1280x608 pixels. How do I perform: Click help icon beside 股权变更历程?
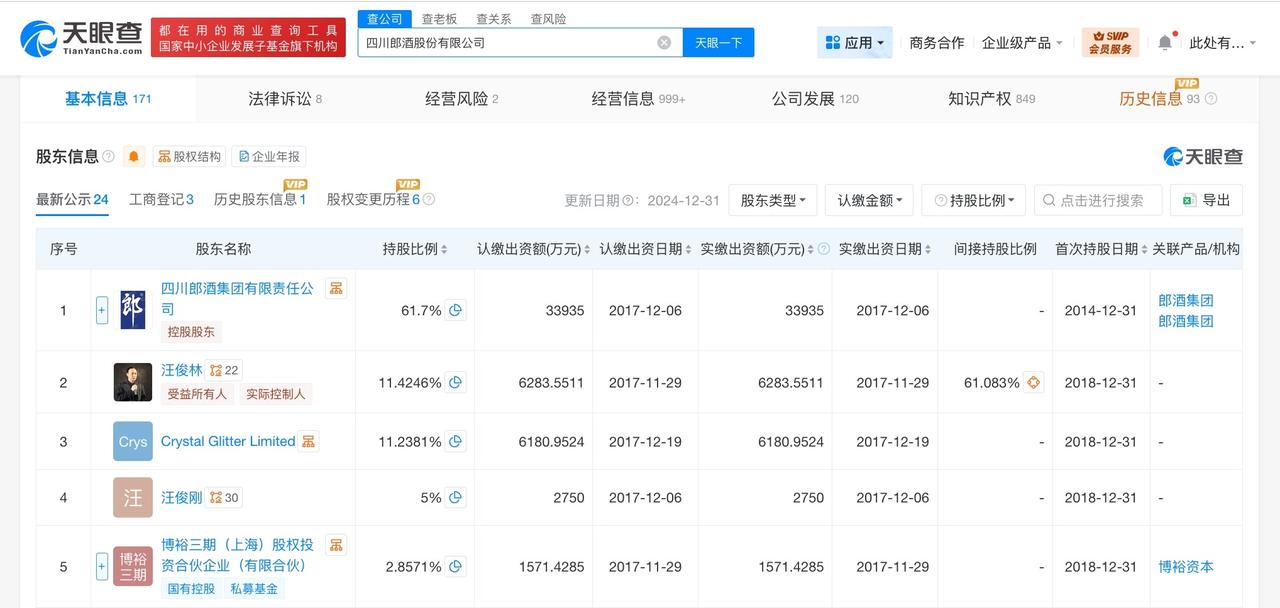[429, 199]
